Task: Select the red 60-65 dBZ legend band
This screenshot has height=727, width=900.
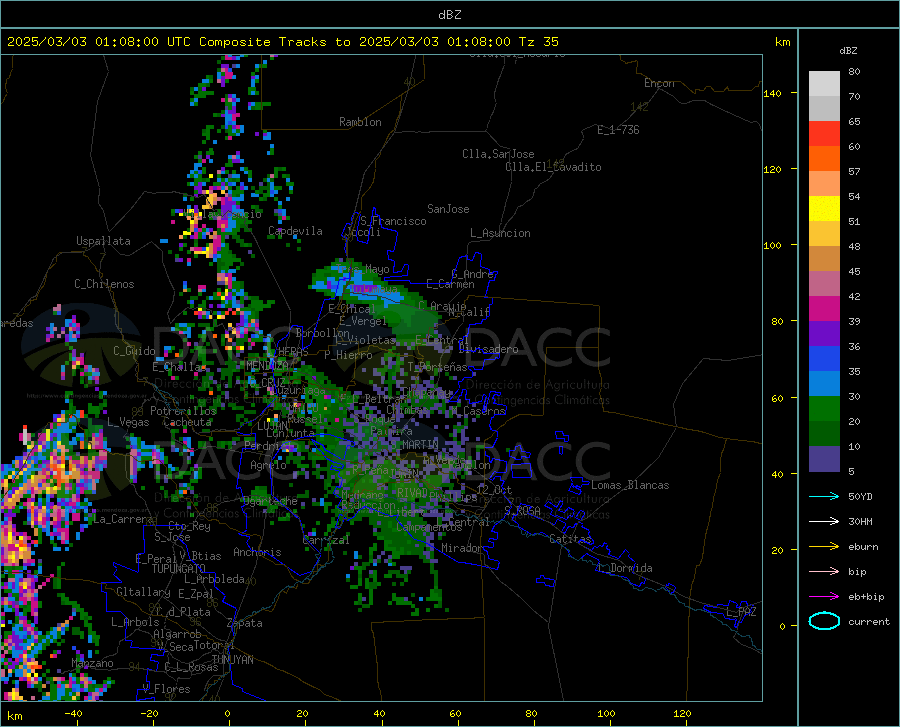Action: tap(824, 133)
